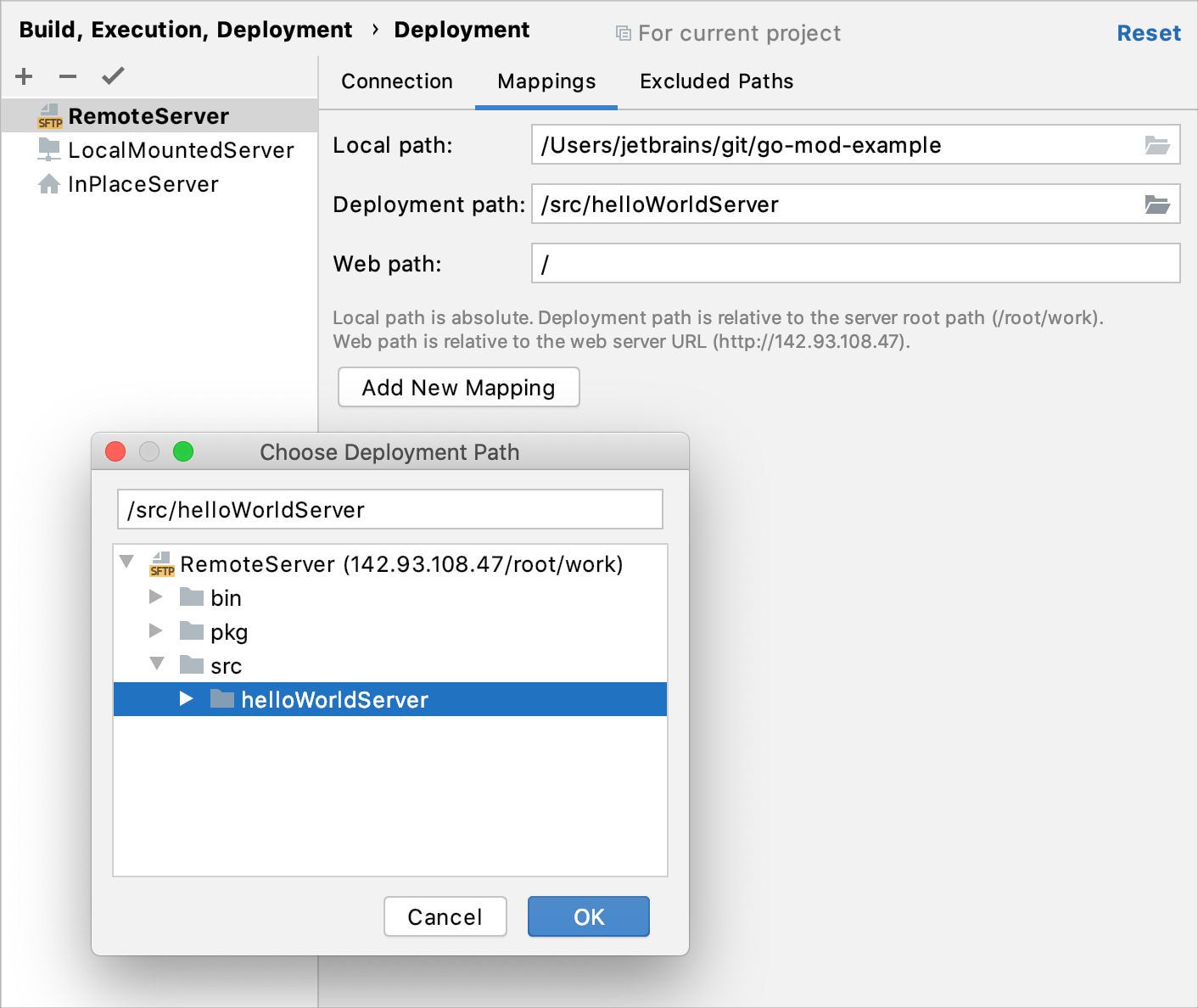This screenshot has height=1008, width=1198.
Task: Click the Web path input field
Action: [854, 263]
